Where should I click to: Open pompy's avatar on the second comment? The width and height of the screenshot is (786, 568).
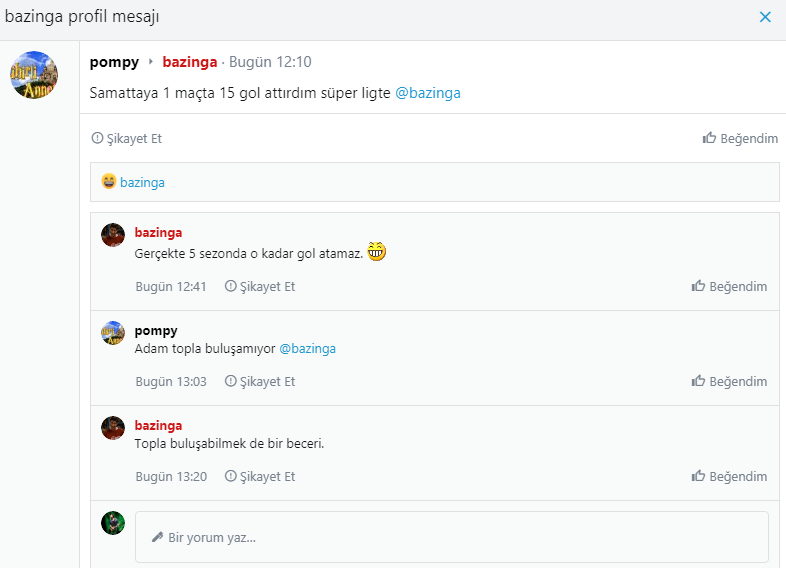[113, 333]
